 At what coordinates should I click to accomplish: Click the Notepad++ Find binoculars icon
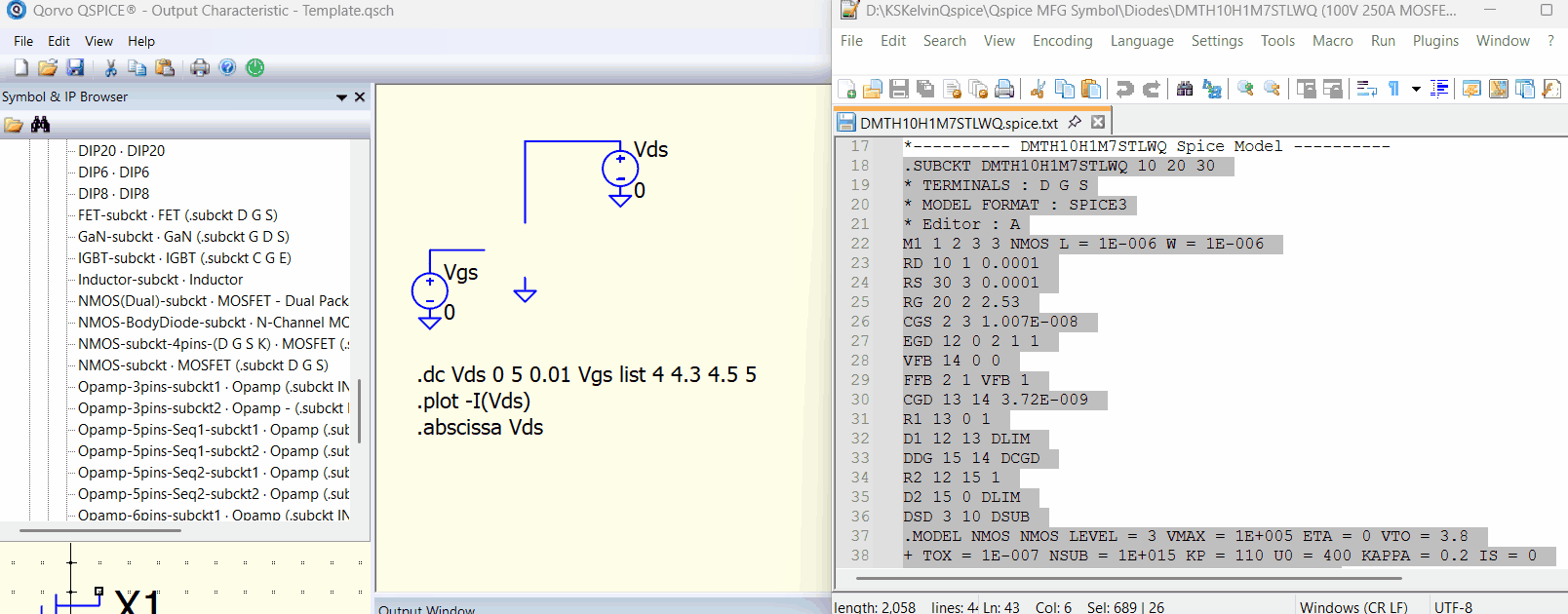(1185, 89)
